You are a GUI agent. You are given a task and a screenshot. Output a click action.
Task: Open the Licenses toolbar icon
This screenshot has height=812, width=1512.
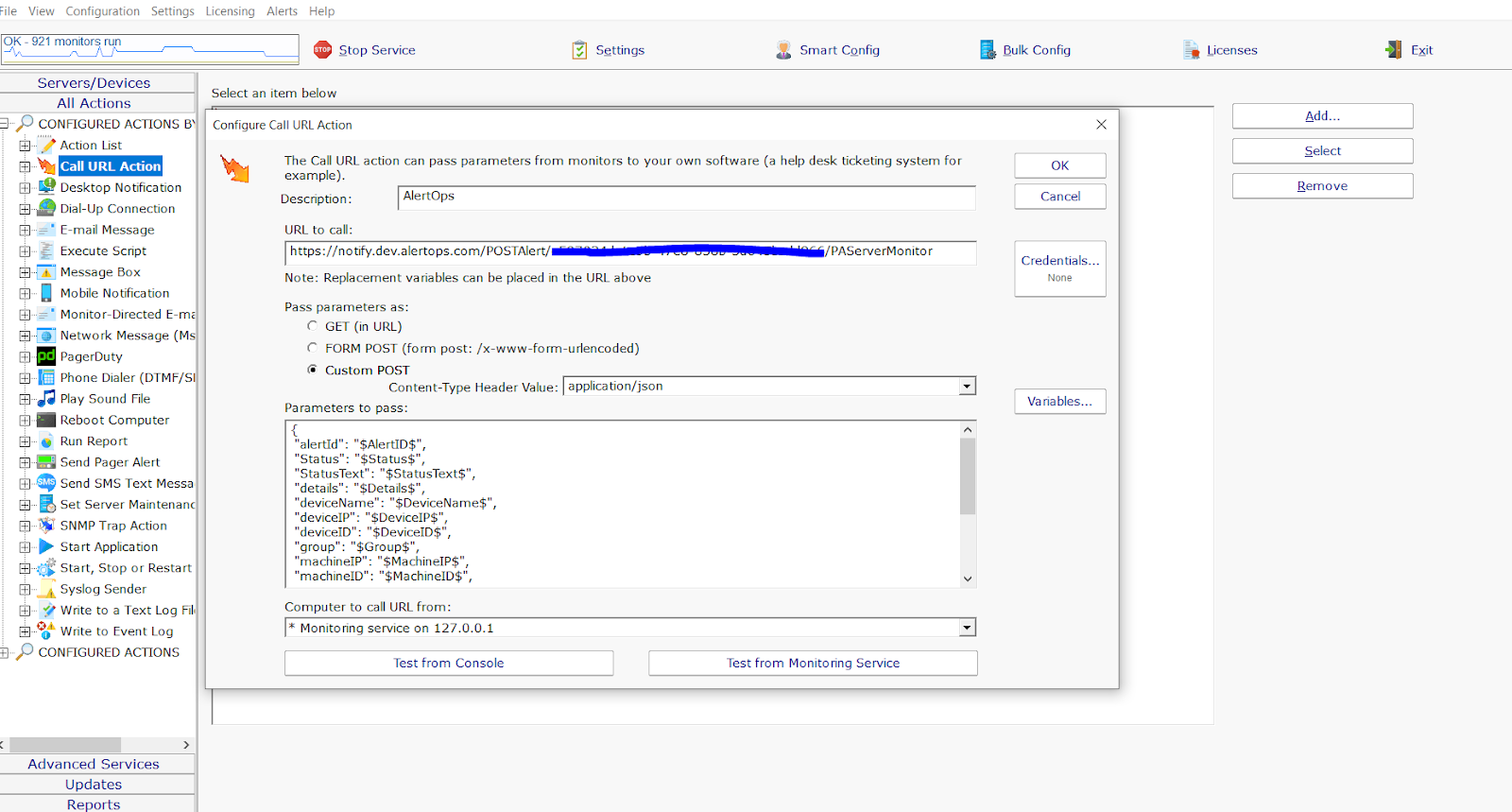(x=1191, y=50)
